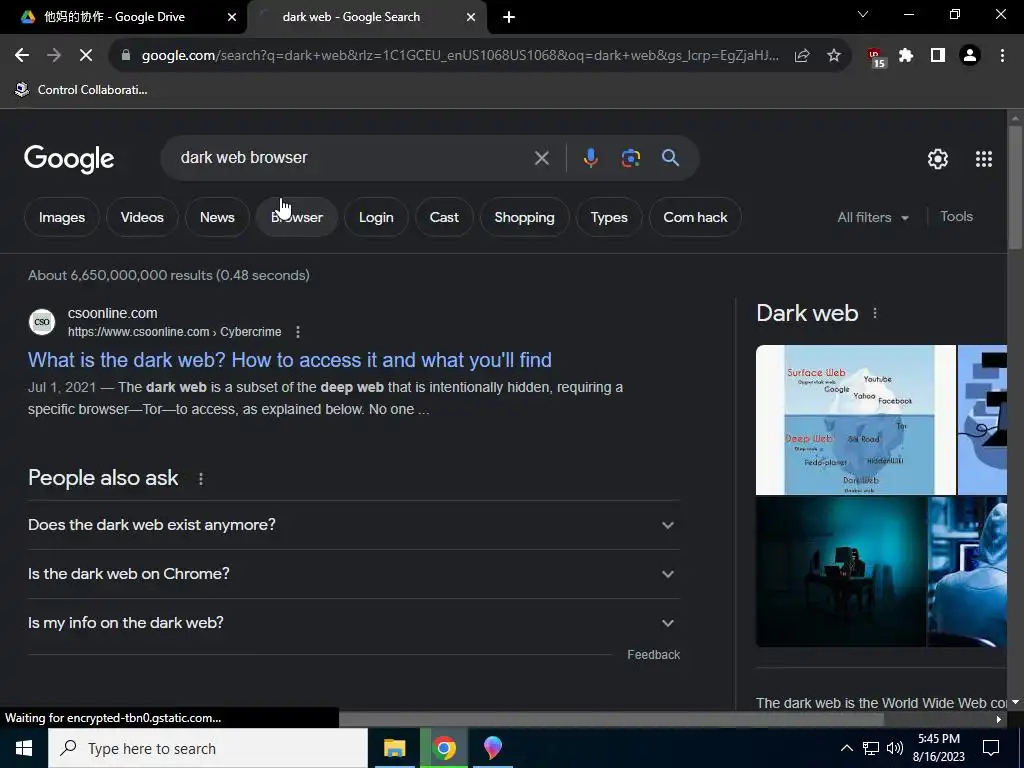Select the Com hack filter chip
Screen dimensions: 1024x768
(x=695, y=217)
